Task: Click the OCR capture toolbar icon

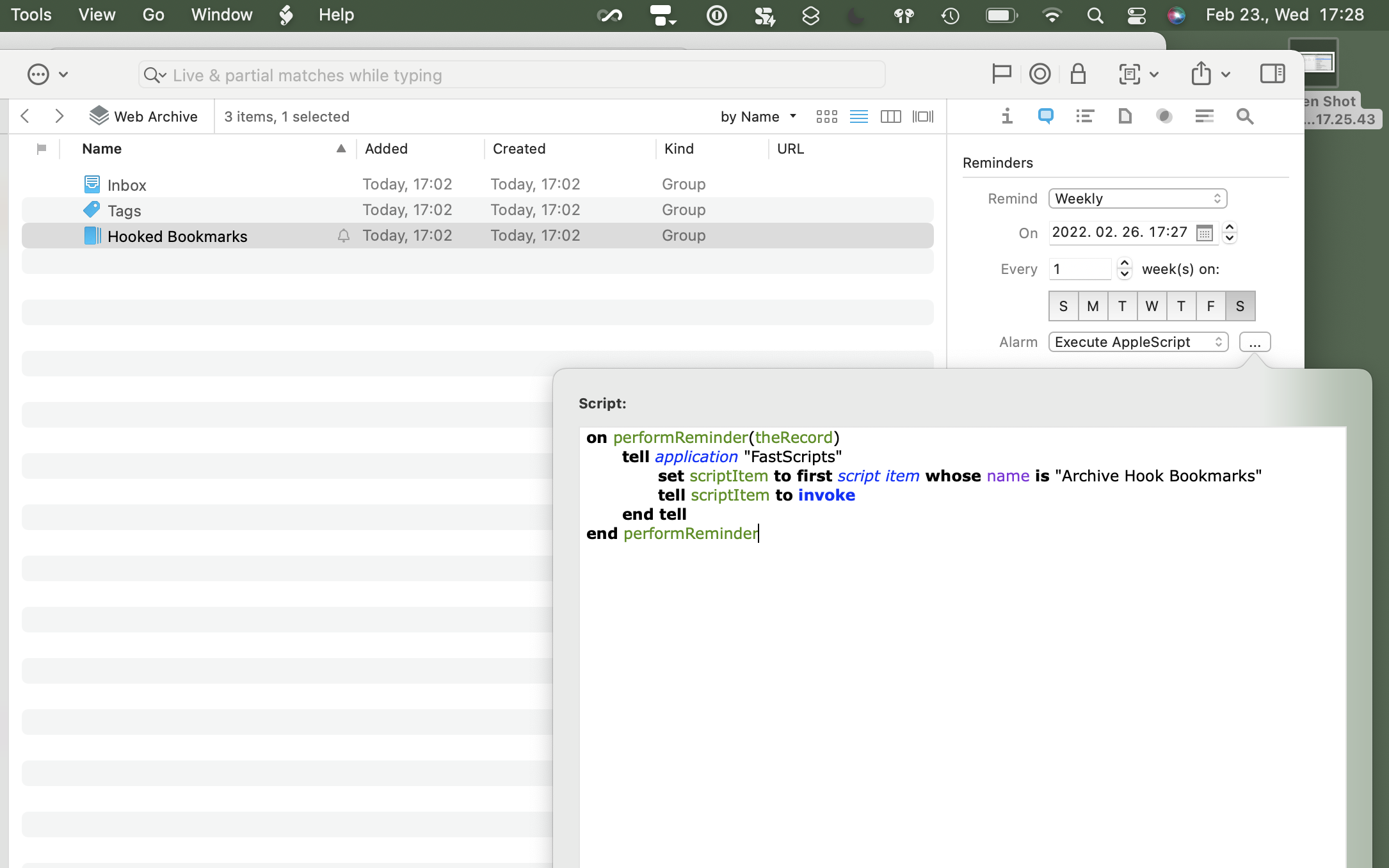Action: click(1130, 74)
